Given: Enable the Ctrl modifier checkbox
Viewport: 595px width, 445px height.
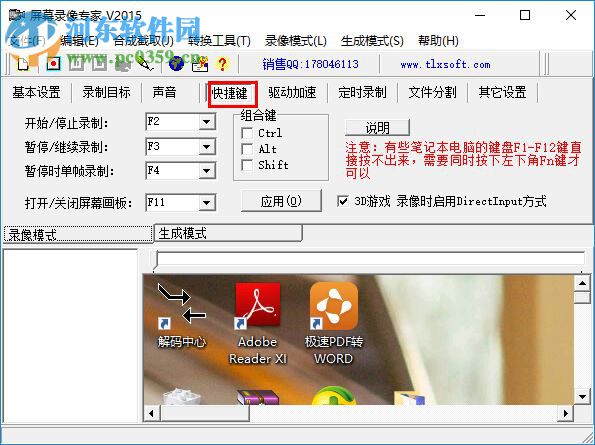Looking at the screenshot, I should (x=247, y=133).
